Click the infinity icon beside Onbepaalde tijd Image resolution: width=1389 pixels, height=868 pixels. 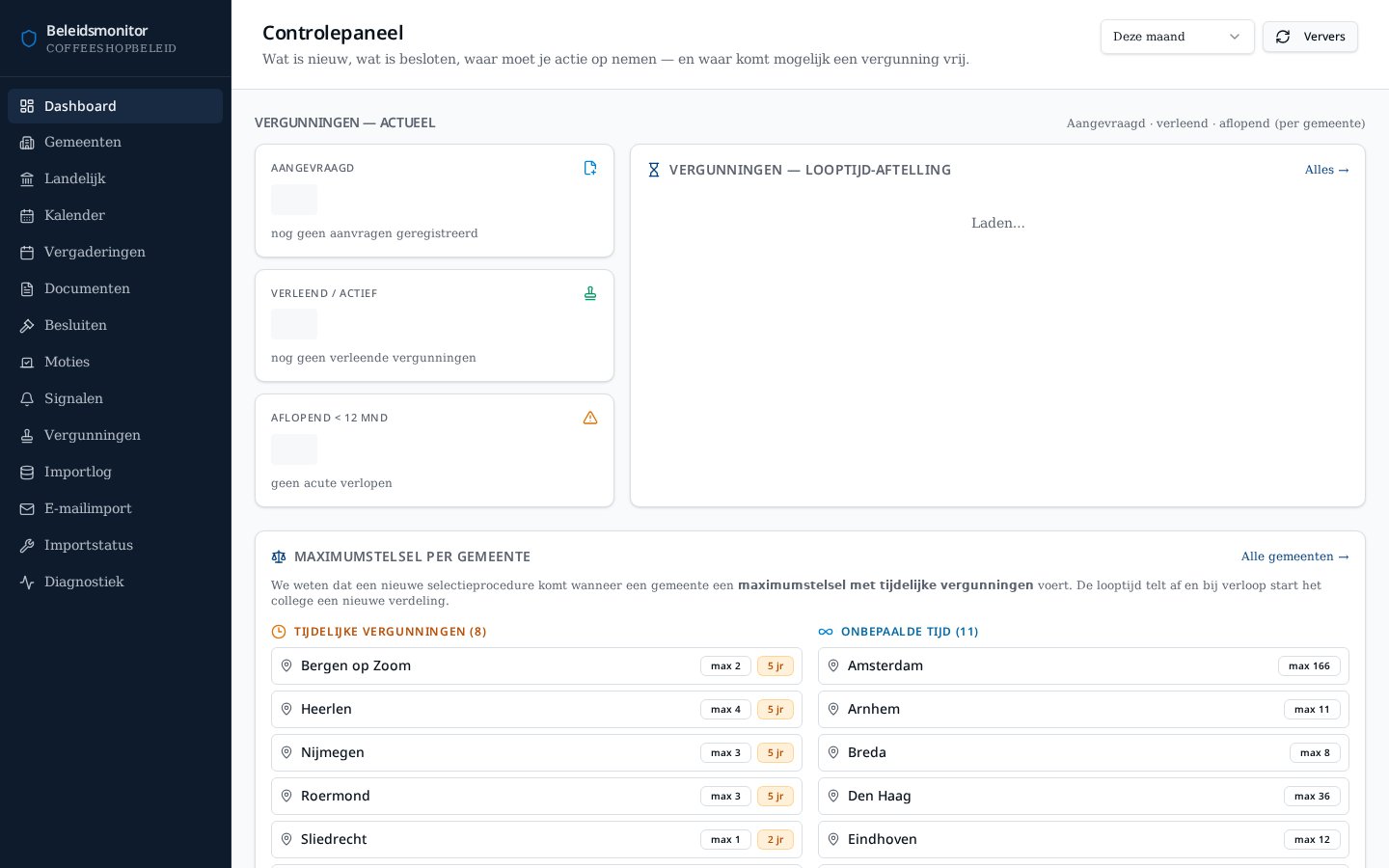(x=826, y=632)
